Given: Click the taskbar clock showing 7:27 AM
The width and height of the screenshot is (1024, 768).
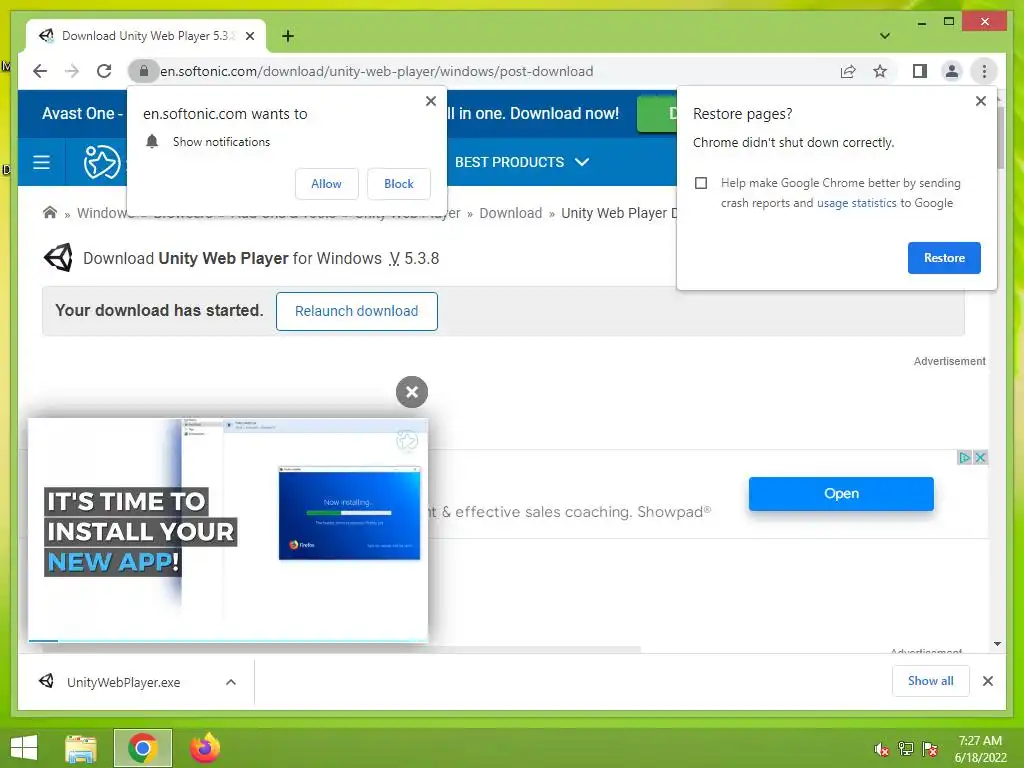Looking at the screenshot, I should click(x=980, y=749).
